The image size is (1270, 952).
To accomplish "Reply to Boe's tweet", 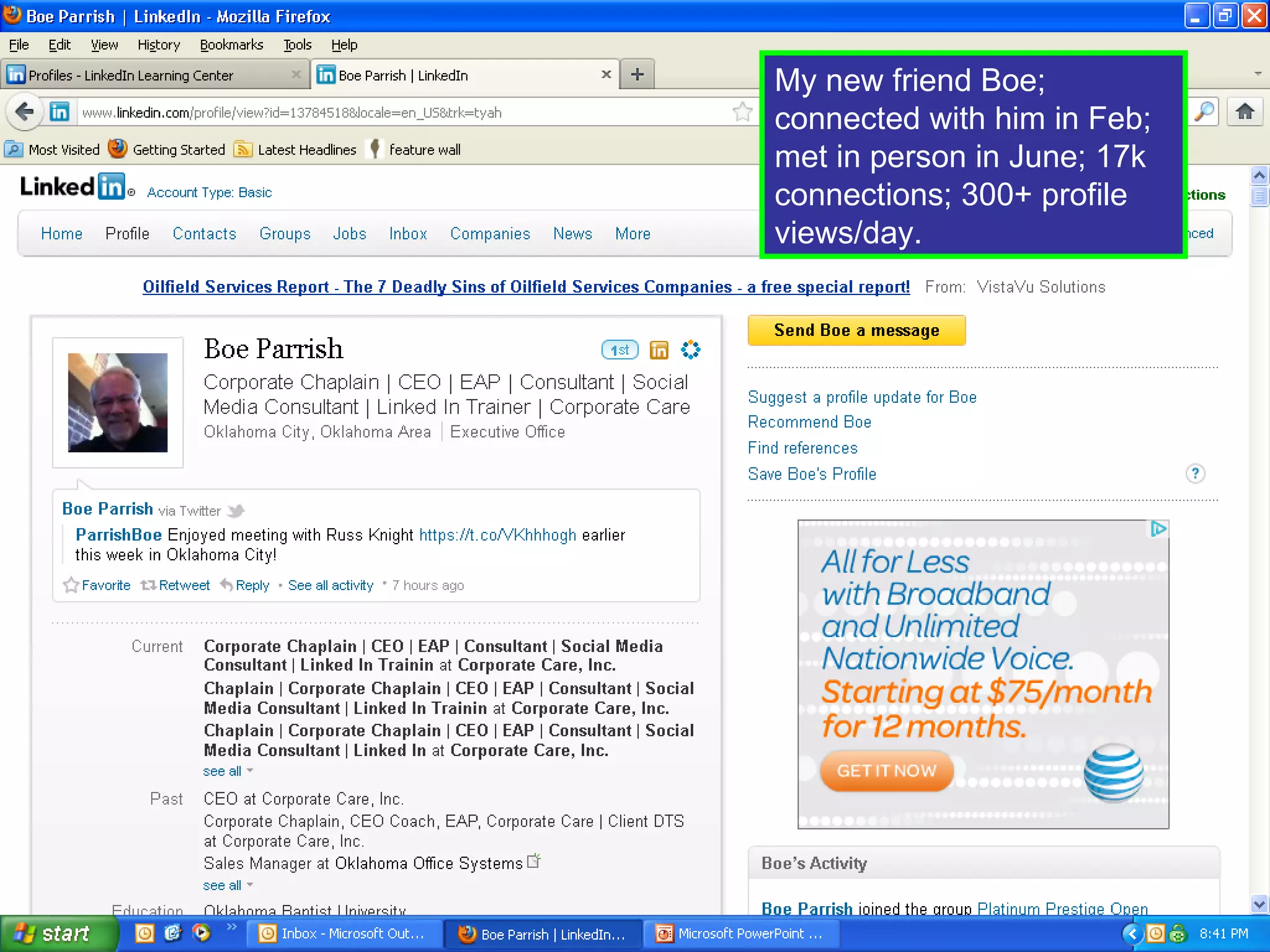I will (x=245, y=585).
